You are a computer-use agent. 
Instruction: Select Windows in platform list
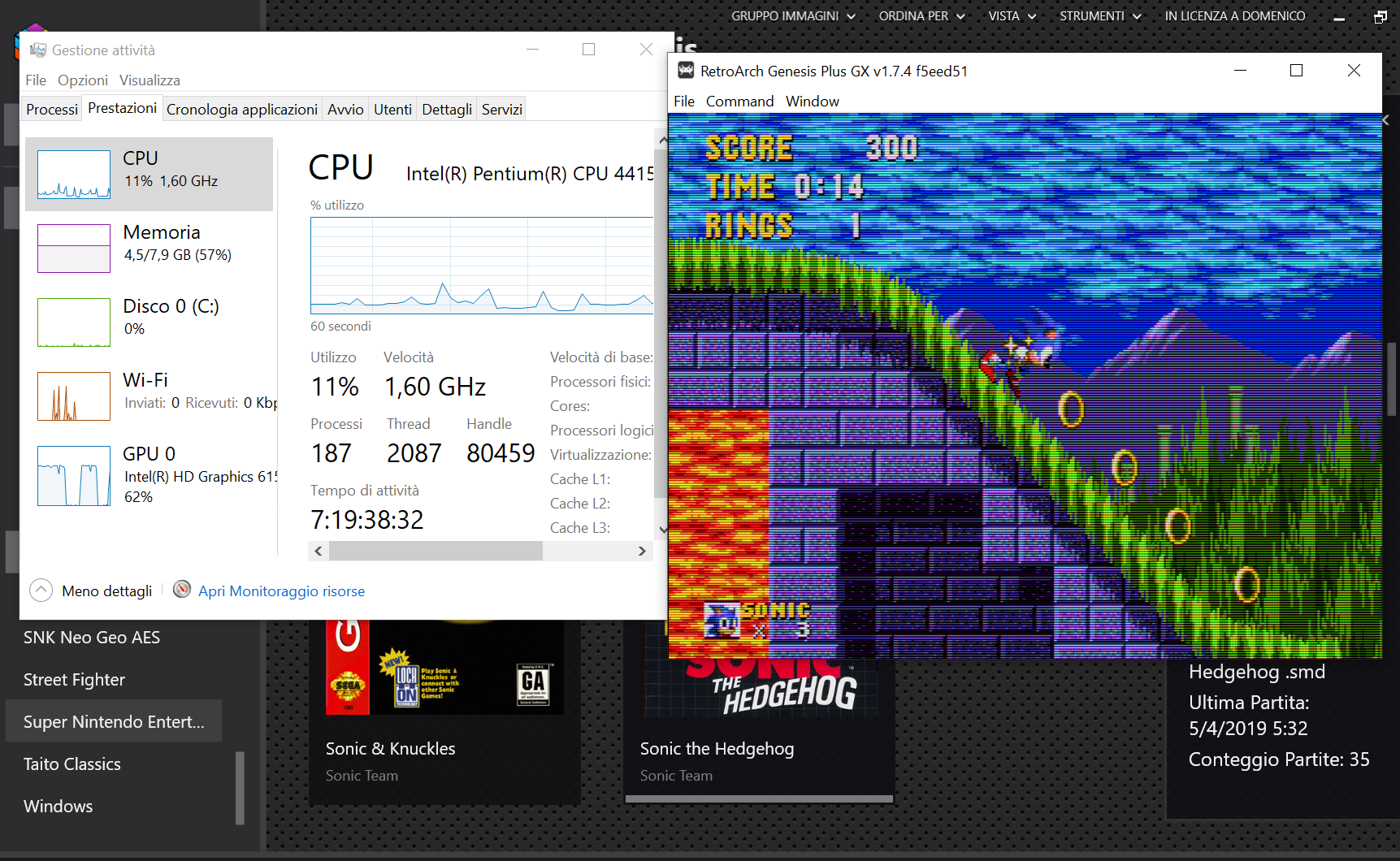[58, 807]
